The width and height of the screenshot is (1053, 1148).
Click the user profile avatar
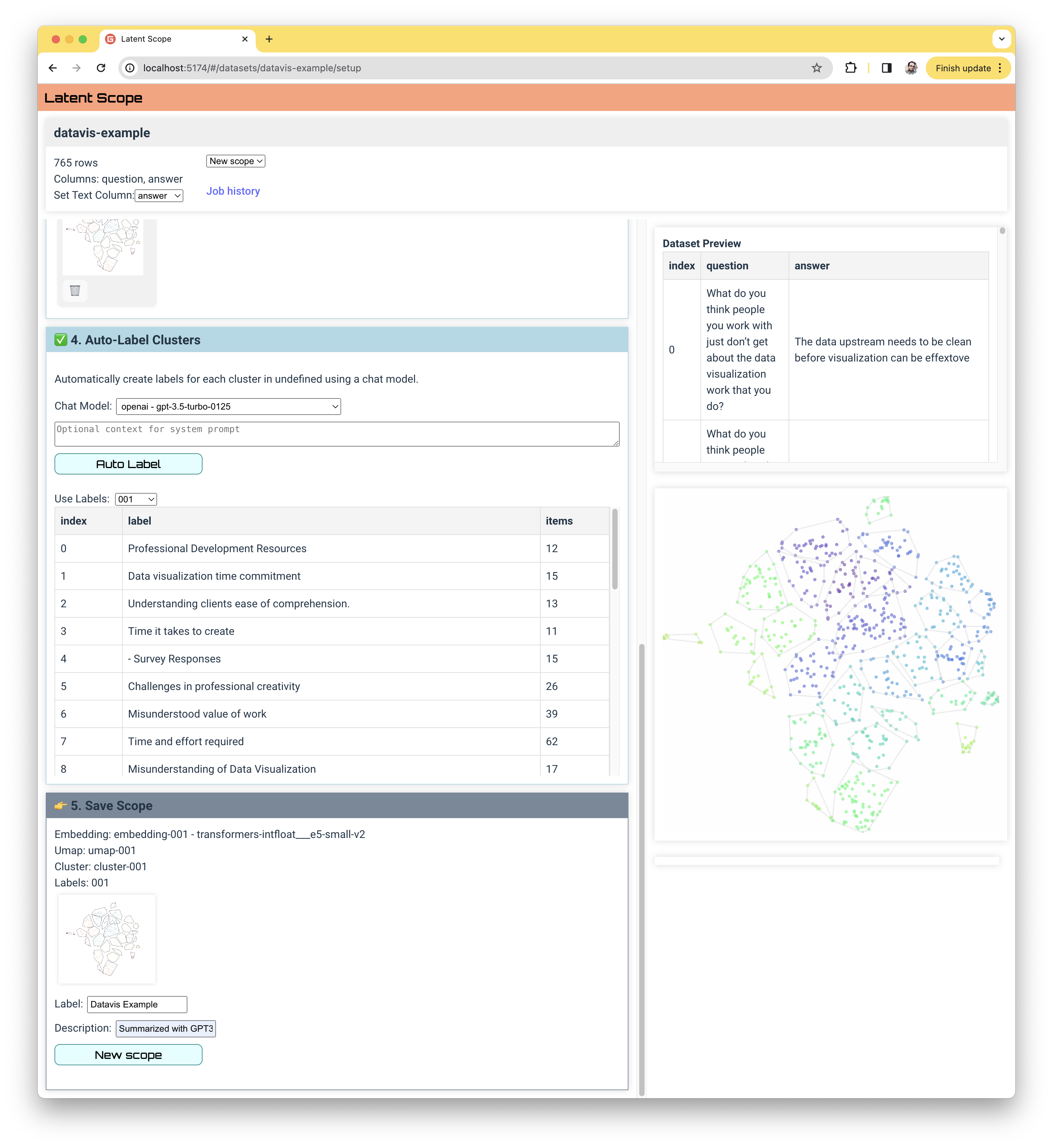tap(911, 68)
